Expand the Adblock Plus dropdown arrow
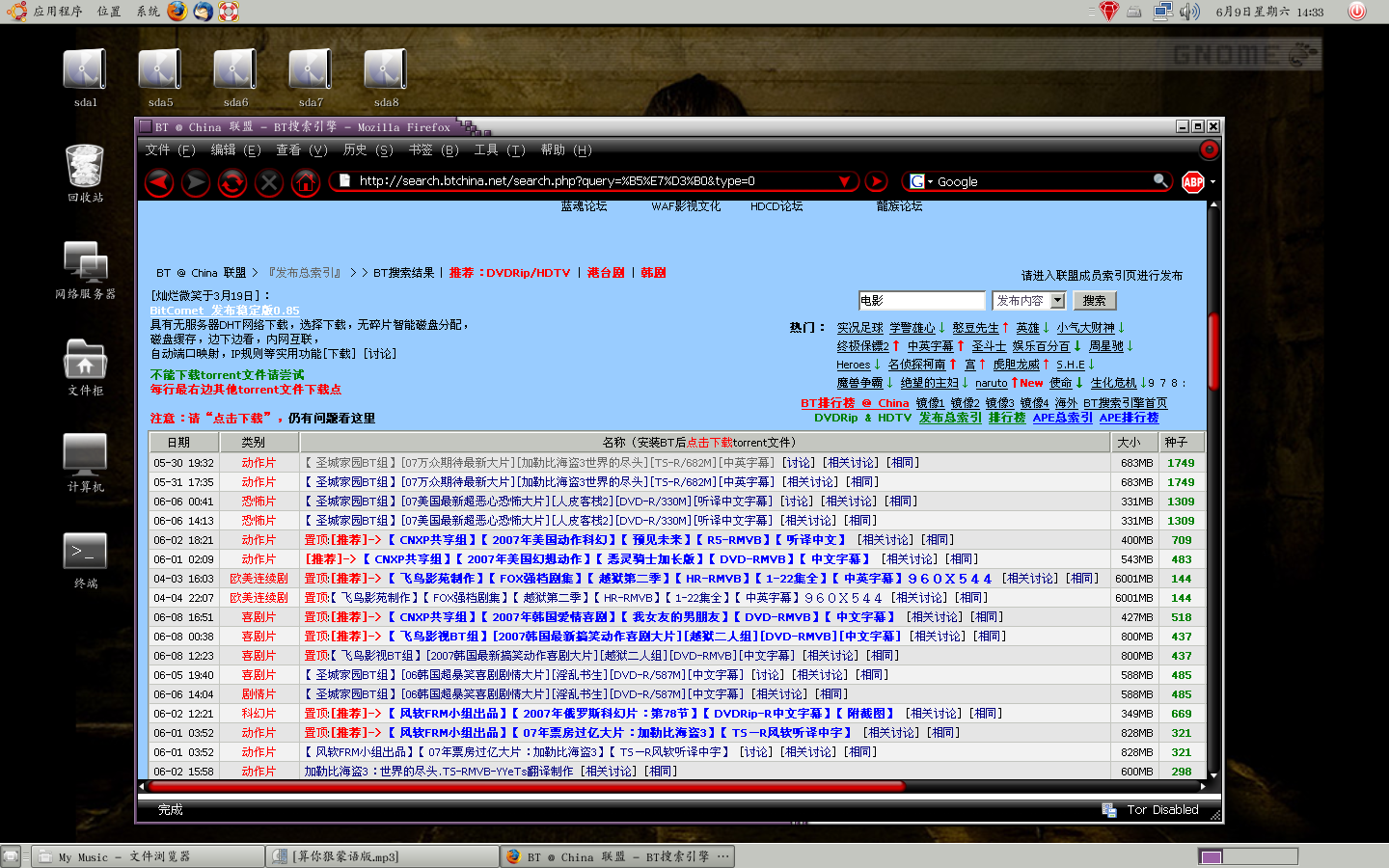 (1212, 181)
